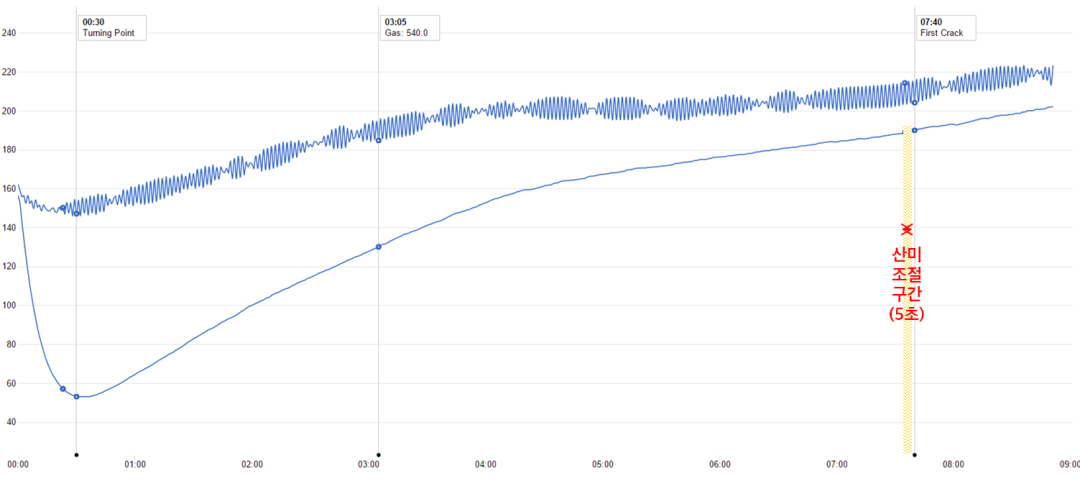Viewport: 1080px width, 491px height.
Task: Pick lower curve data point on Gas line
Action: pyautogui.click(x=378, y=246)
